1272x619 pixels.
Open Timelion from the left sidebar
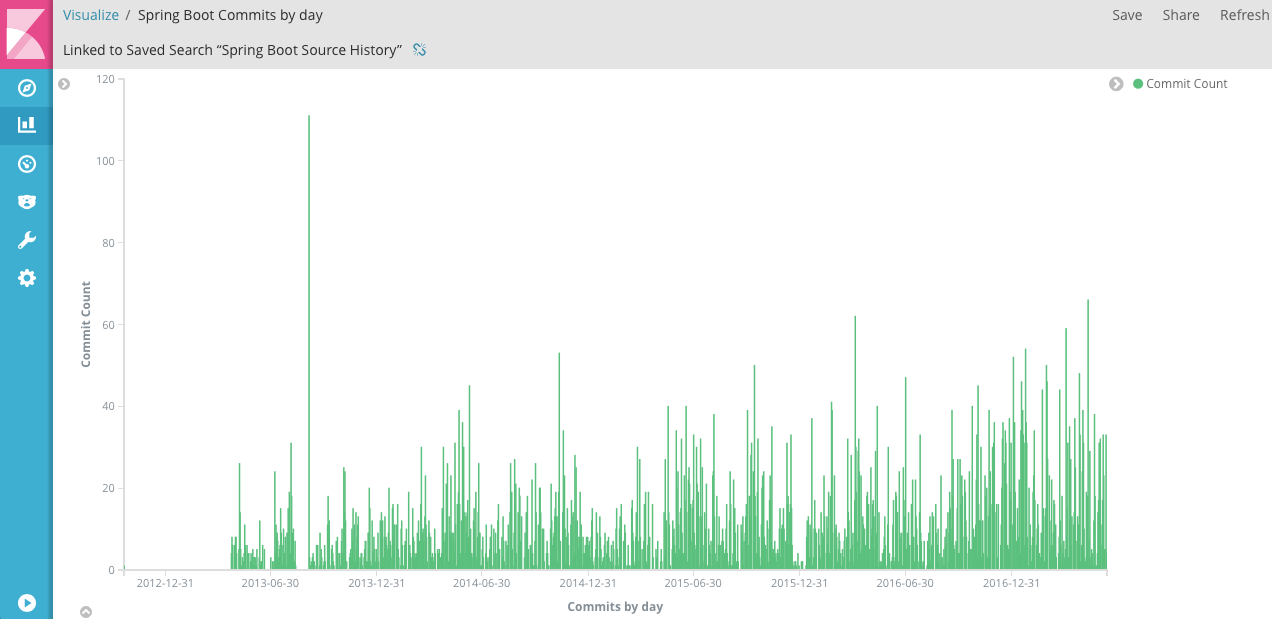(x=26, y=201)
